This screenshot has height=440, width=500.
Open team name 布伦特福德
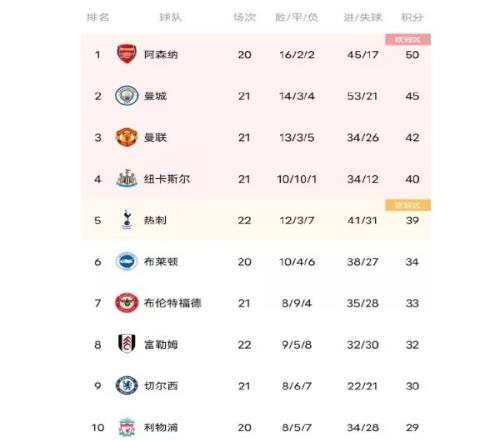[173, 303]
